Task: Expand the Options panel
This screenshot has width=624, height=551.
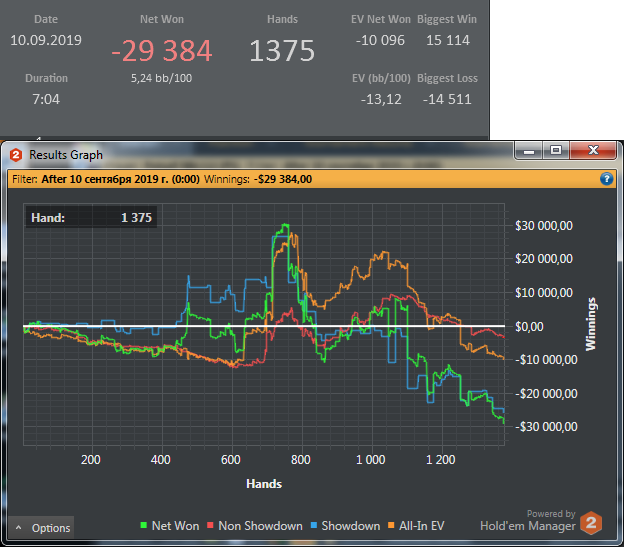Action: click(41, 528)
